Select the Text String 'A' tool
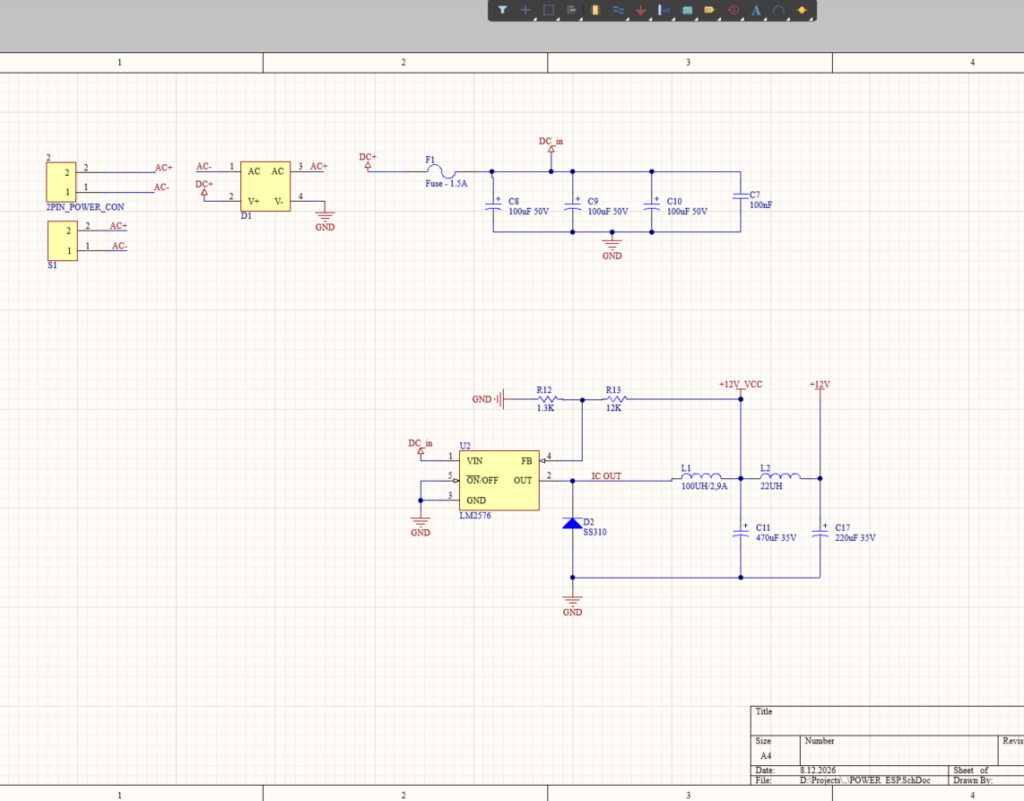The width and height of the screenshot is (1024, 801). pos(756,10)
